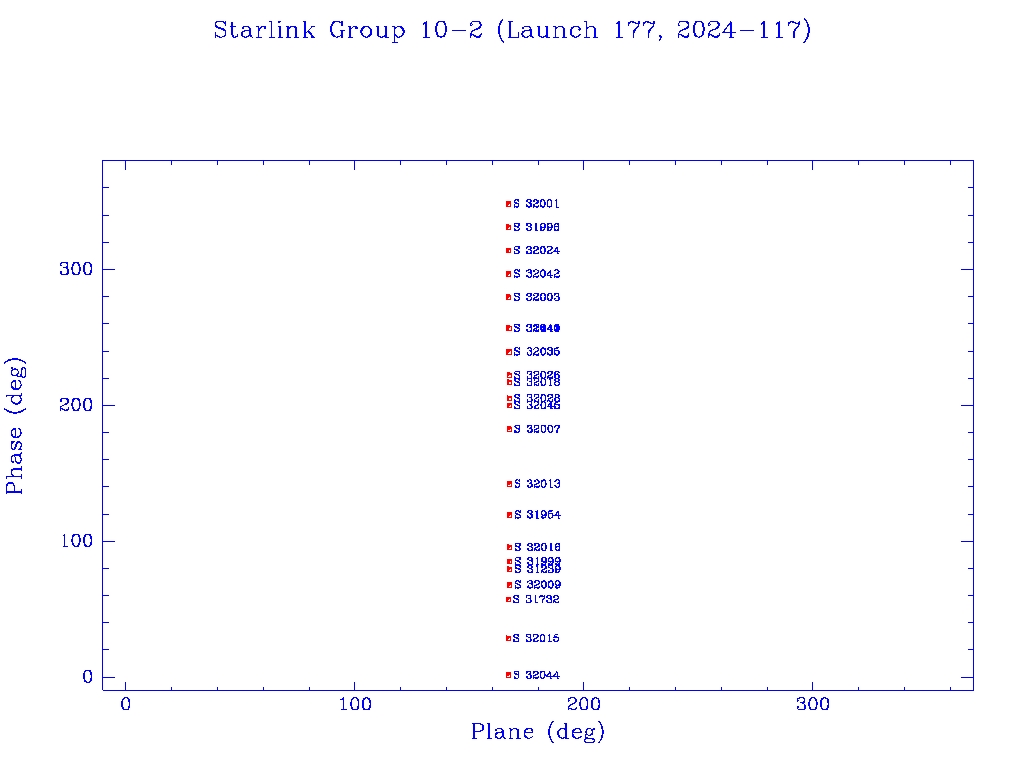
Task: Click the satellite label "S 31732"
Action: tap(536, 600)
